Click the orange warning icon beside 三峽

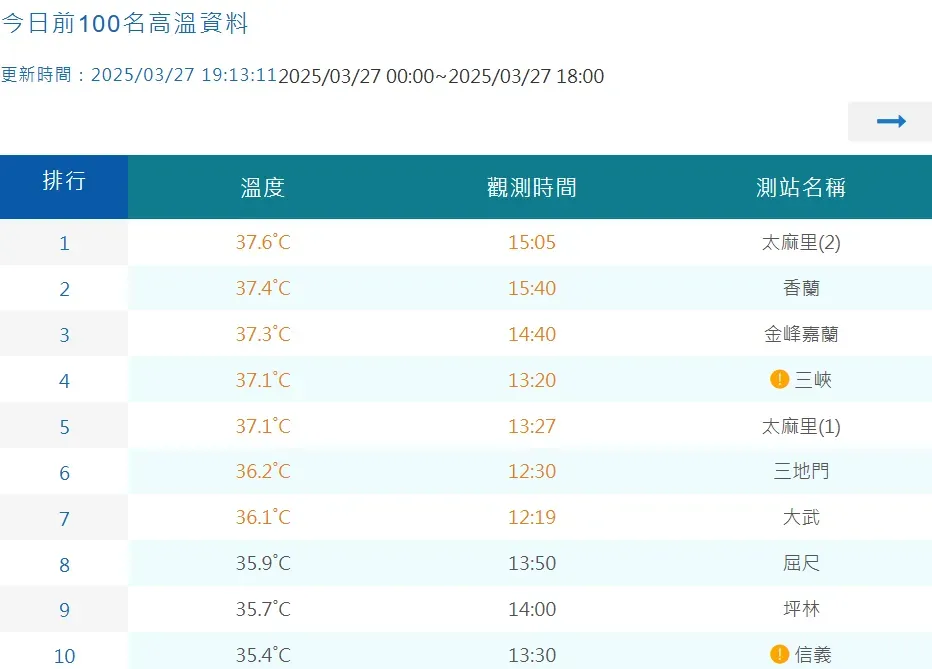pos(779,379)
